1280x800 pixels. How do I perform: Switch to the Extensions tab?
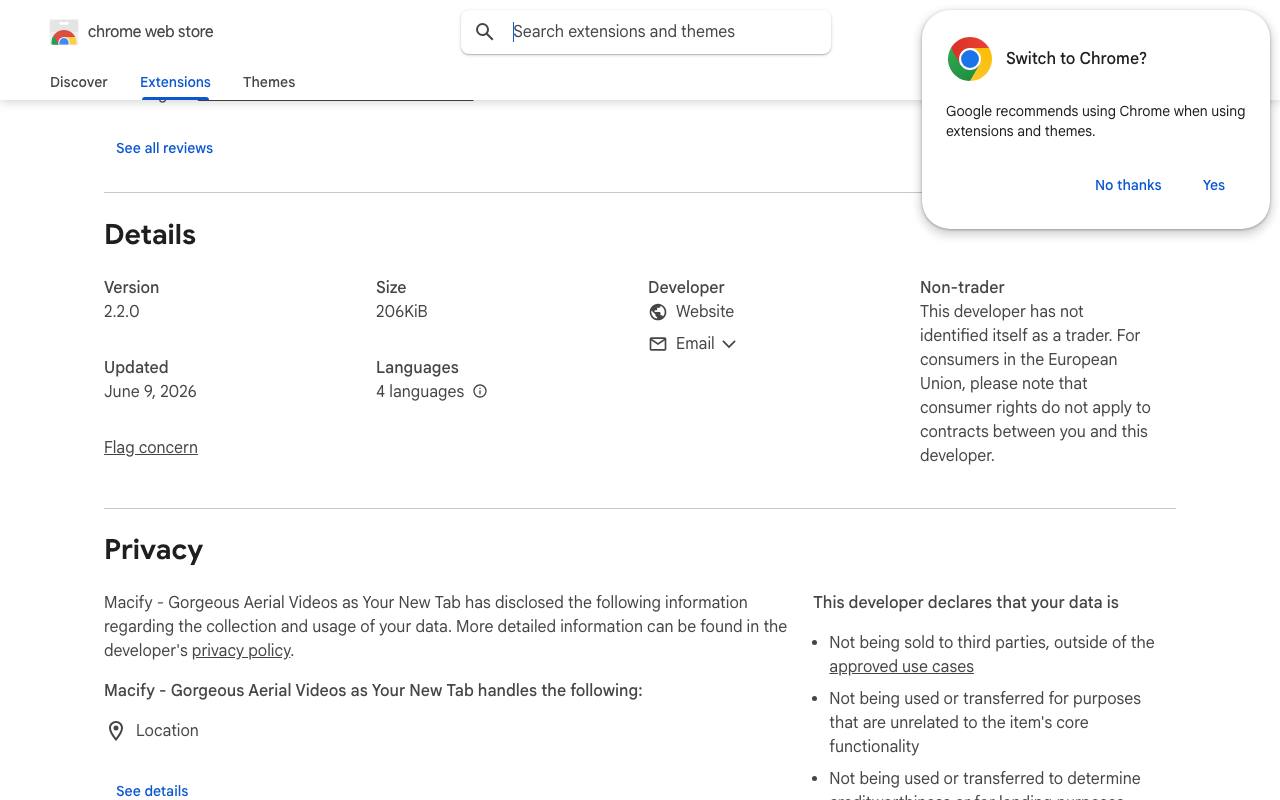click(x=175, y=82)
